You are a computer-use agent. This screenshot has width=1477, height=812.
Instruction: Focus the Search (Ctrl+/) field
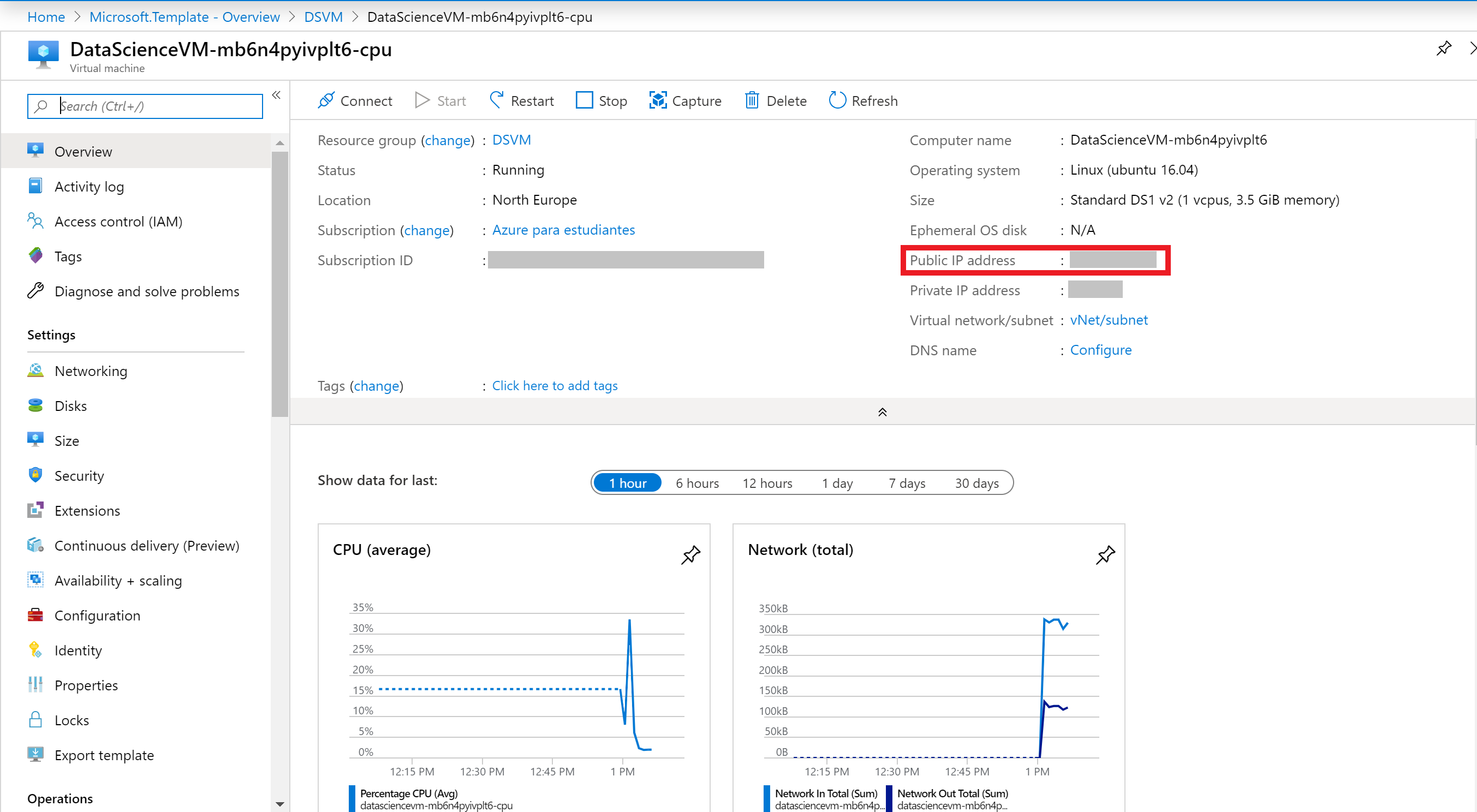pos(145,106)
